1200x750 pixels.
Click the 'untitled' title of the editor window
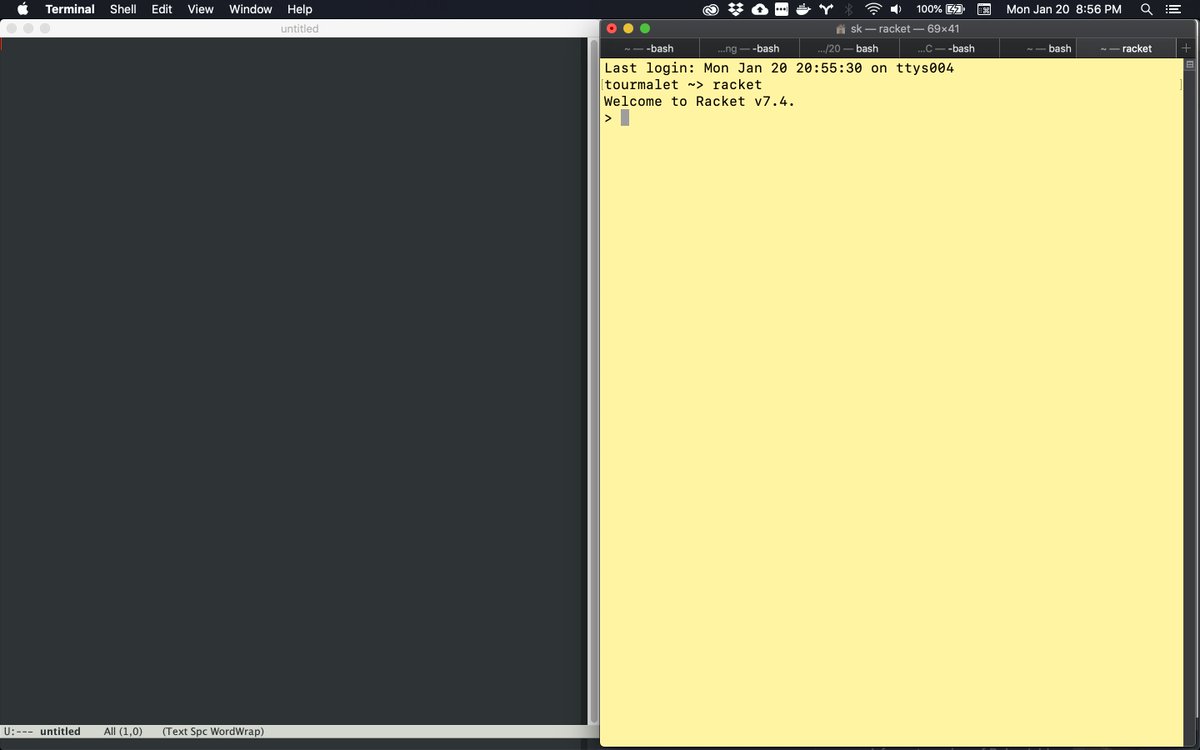point(299,29)
